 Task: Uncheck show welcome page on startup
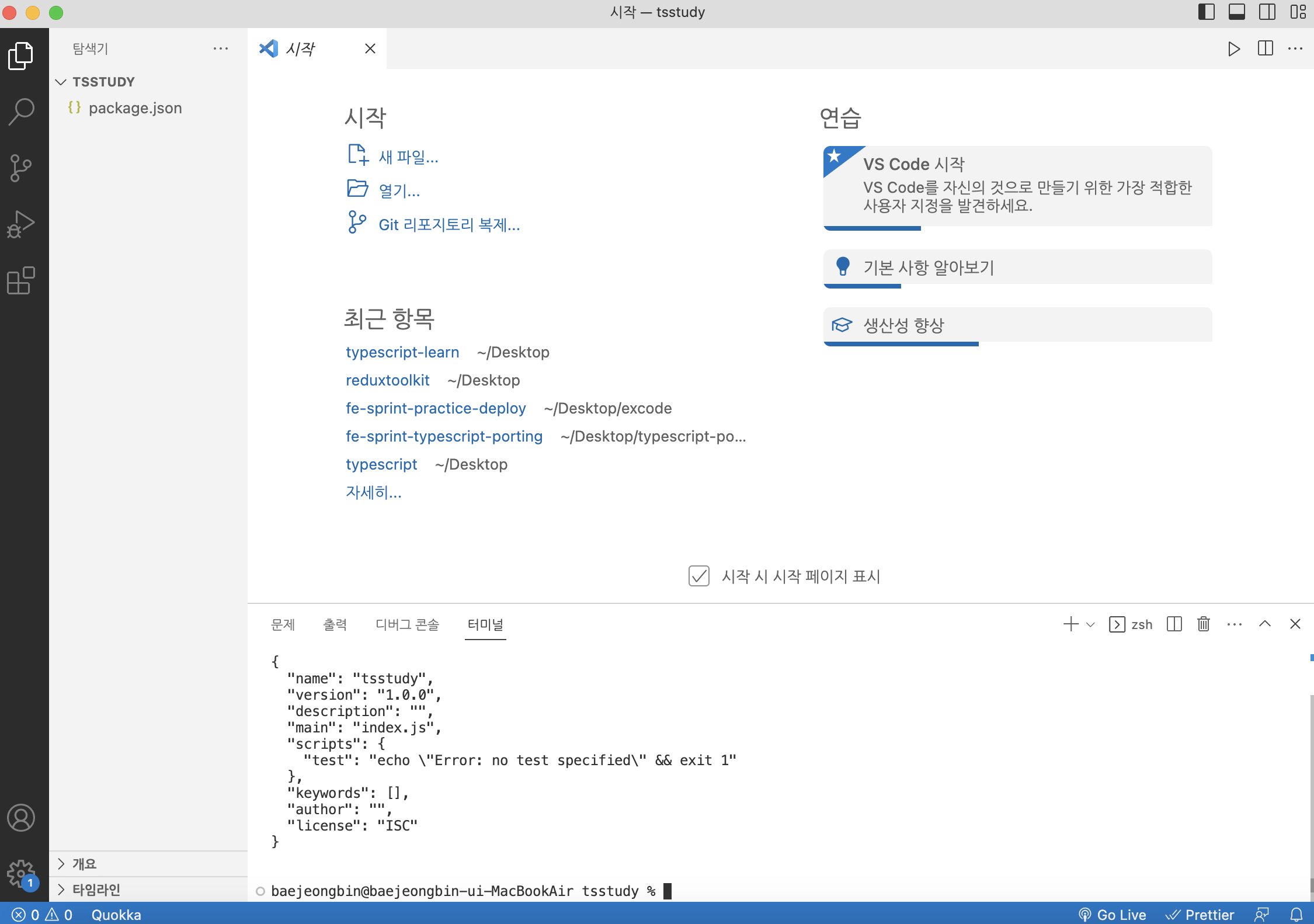click(698, 576)
